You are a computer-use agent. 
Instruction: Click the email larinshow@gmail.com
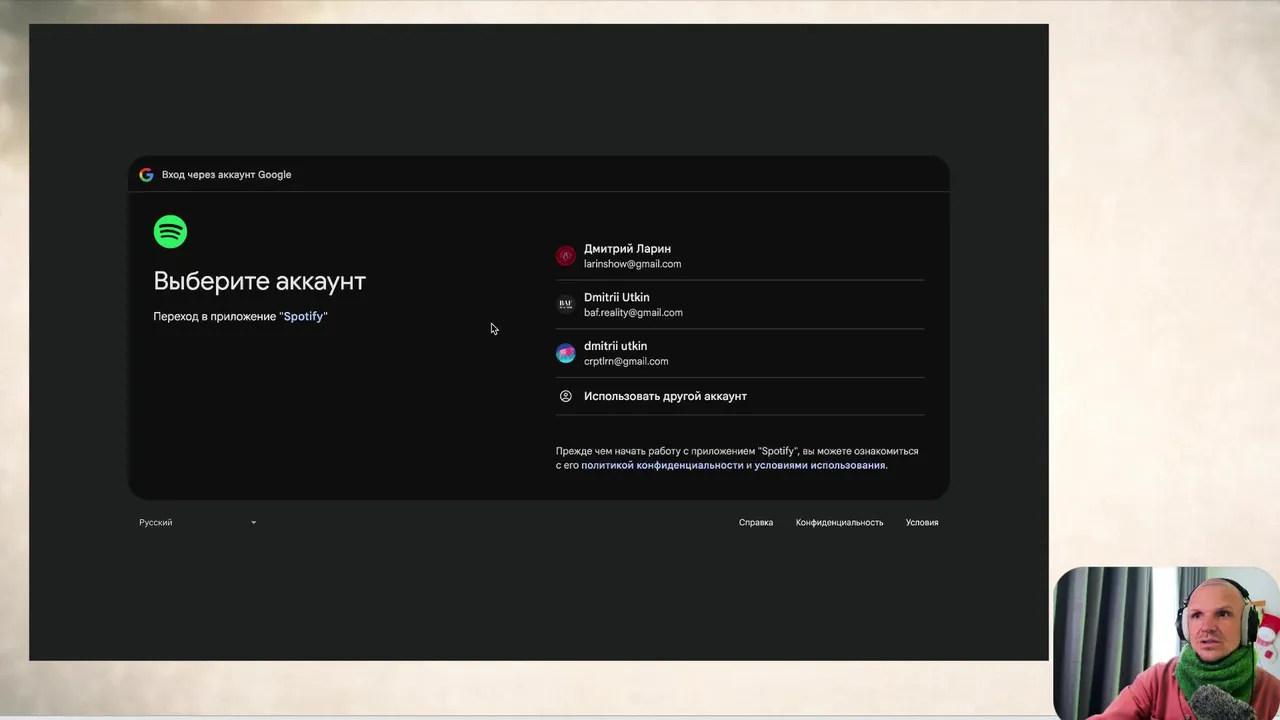click(x=632, y=264)
